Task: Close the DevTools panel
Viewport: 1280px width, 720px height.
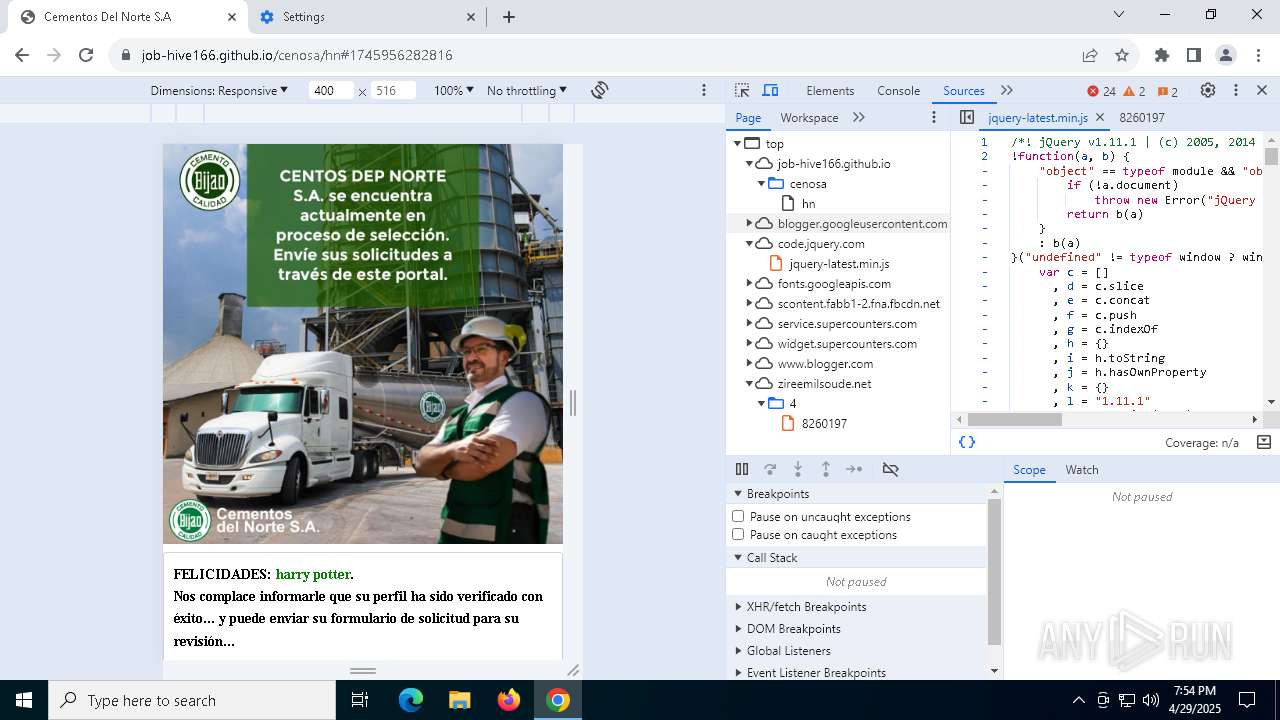Action: [x=1262, y=90]
